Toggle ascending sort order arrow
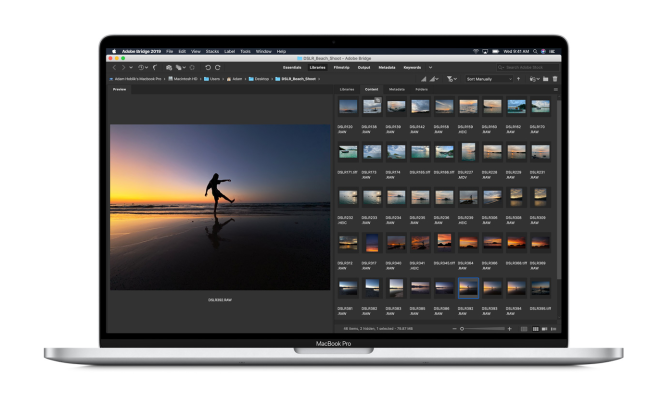Viewport: 650px width, 418px height. (x=518, y=79)
